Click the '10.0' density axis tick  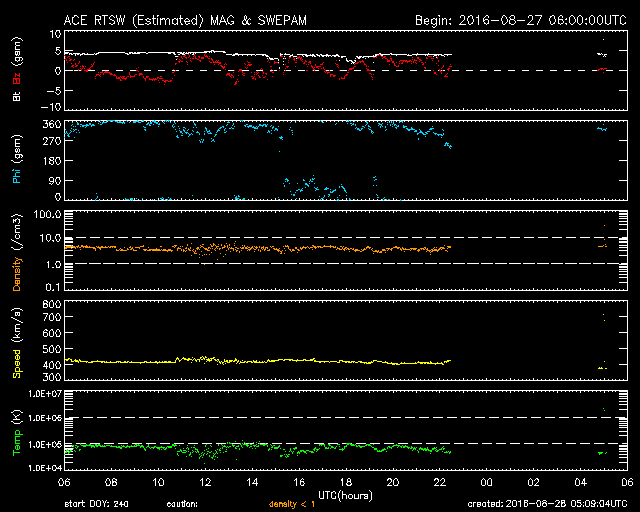pyautogui.click(x=50, y=238)
